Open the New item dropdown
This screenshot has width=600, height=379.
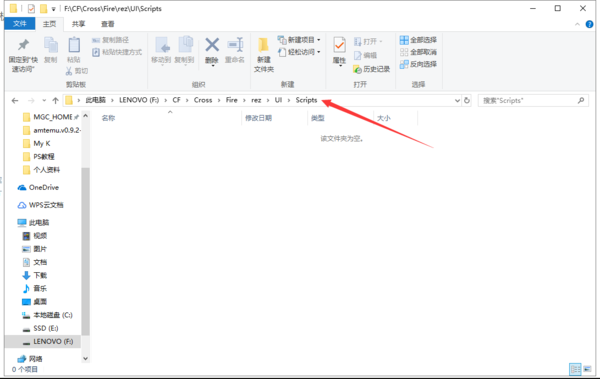point(299,40)
